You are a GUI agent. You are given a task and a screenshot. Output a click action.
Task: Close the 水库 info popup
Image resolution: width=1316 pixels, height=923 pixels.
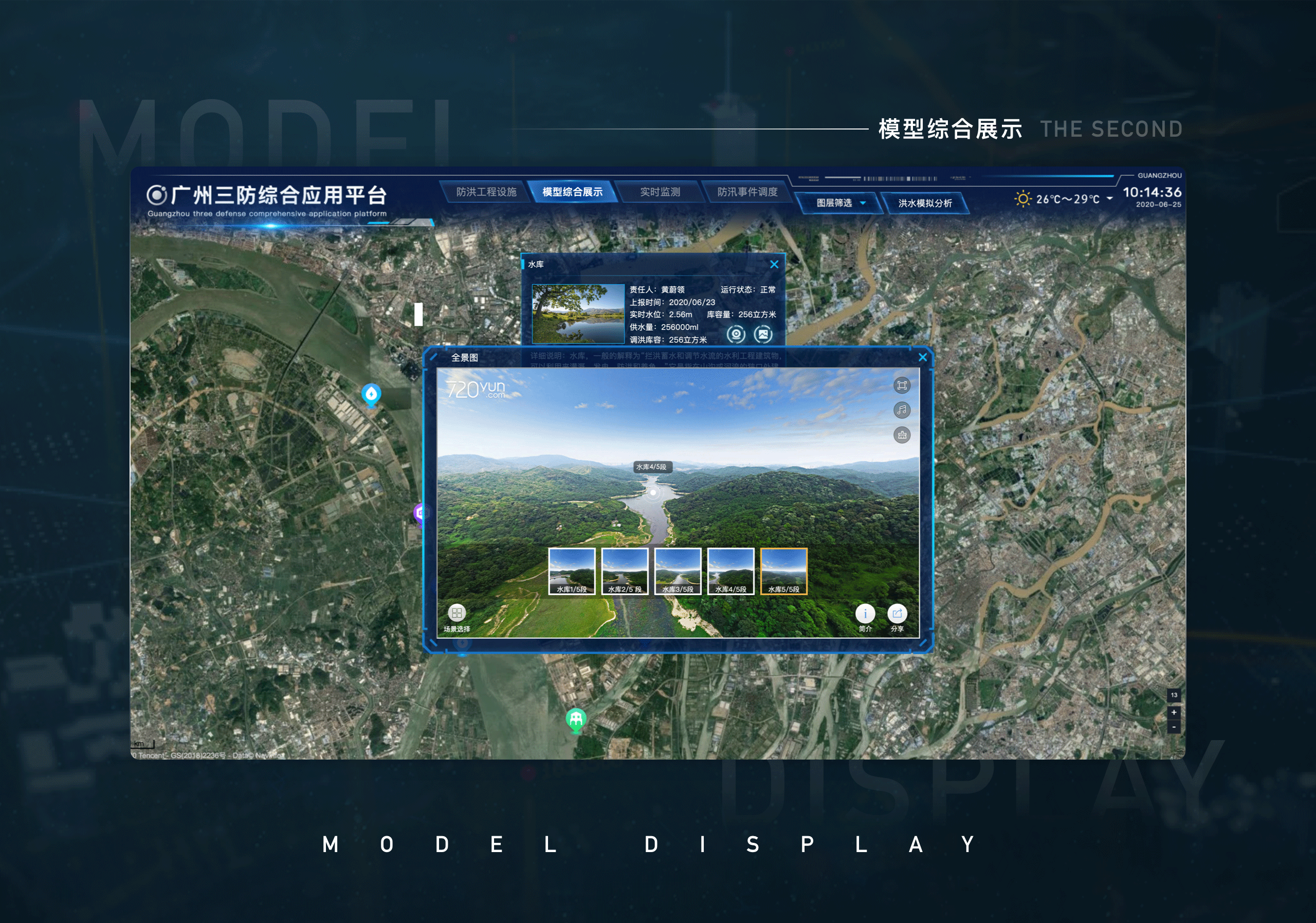tap(774, 264)
